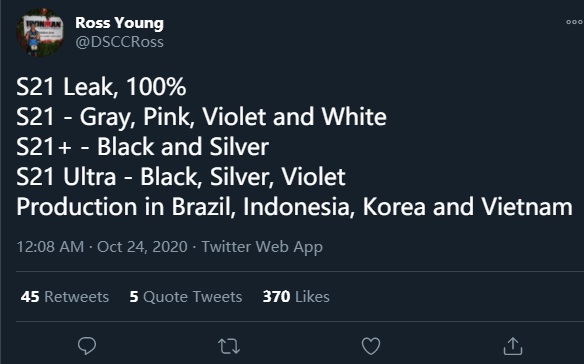Click the Twitter Web App source link
Viewport: 584px width, 364px height.
click(262, 247)
